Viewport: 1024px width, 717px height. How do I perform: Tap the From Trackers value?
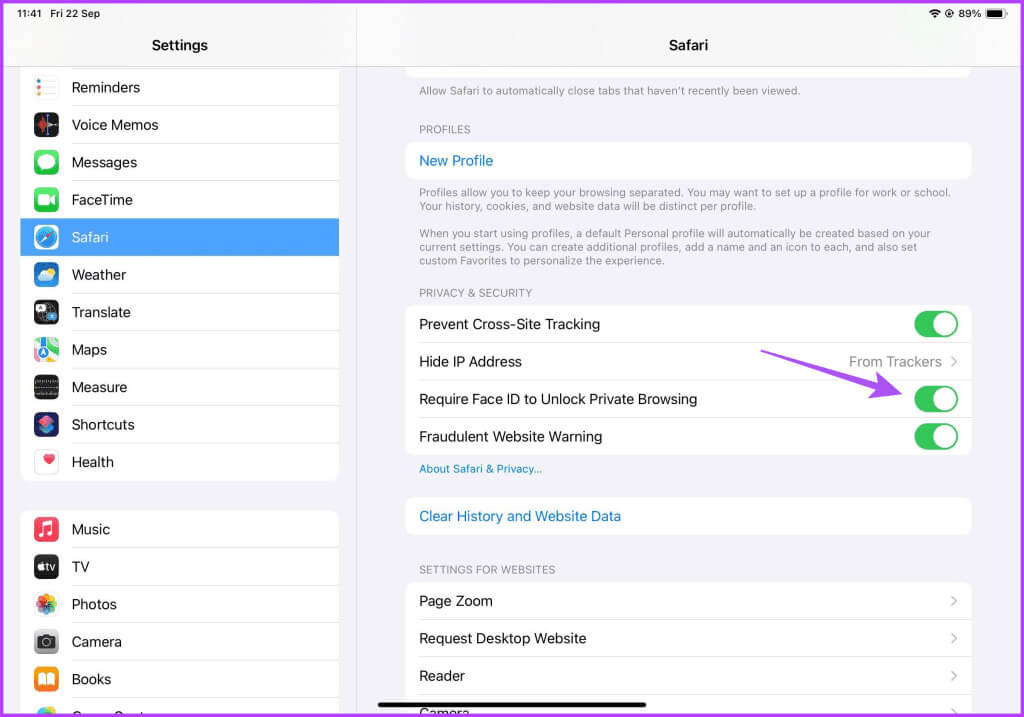[x=895, y=362]
